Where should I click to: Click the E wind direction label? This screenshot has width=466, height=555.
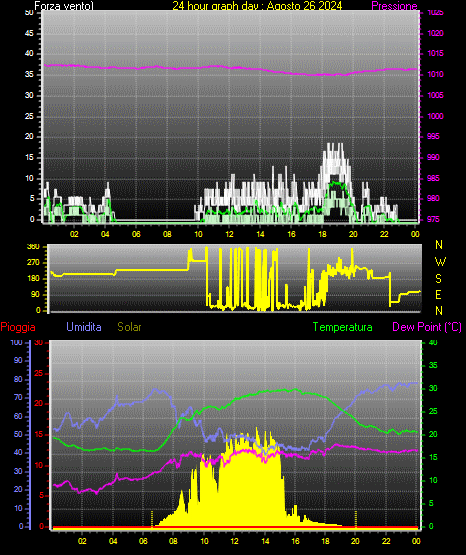coord(438,295)
